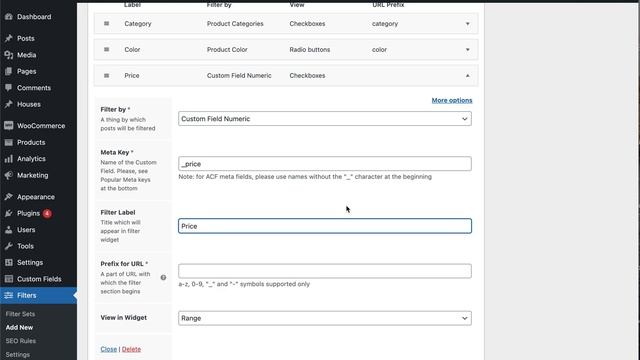The height and width of the screenshot is (360, 640).
Task: Click the WooCommerce logo icon
Action: tap(9, 126)
